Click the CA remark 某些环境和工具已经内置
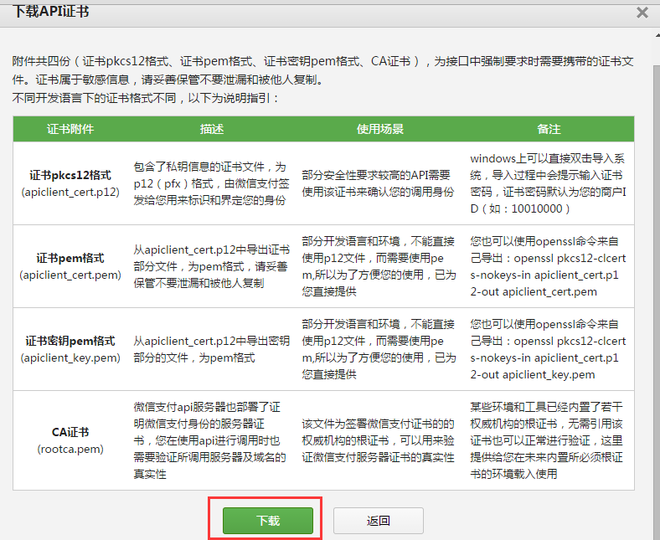 546,441
